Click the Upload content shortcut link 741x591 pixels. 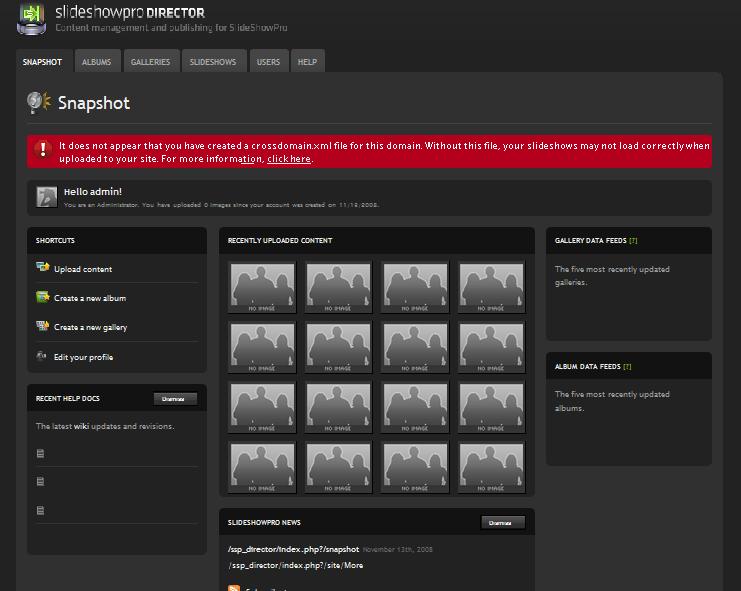click(83, 269)
